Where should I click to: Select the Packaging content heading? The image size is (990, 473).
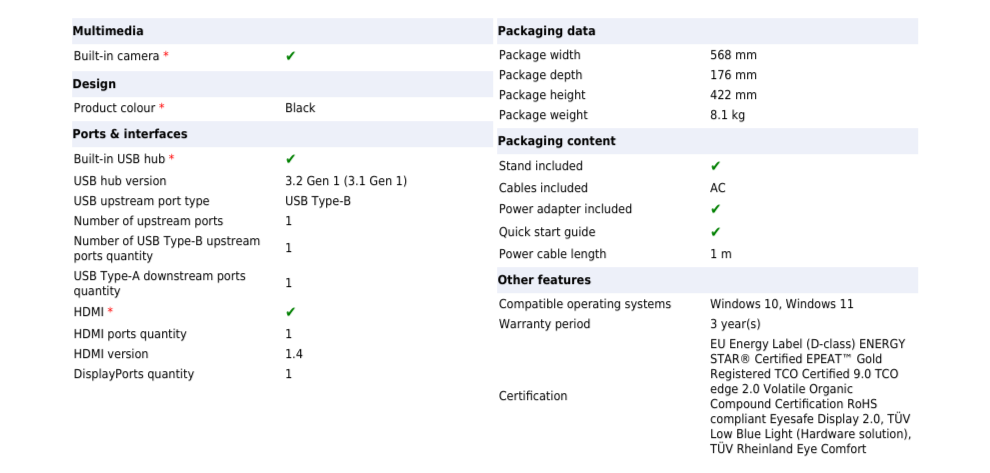tap(556, 141)
